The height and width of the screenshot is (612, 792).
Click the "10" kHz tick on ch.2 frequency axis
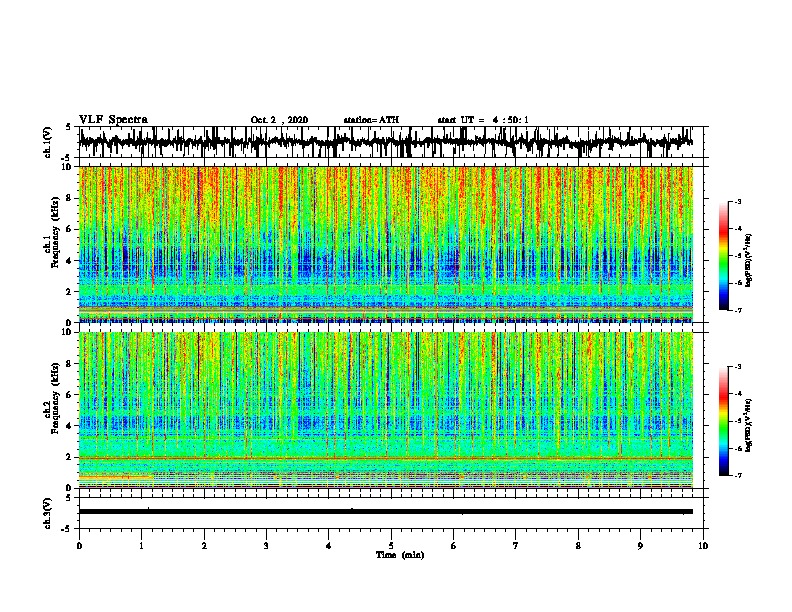[x=68, y=332]
